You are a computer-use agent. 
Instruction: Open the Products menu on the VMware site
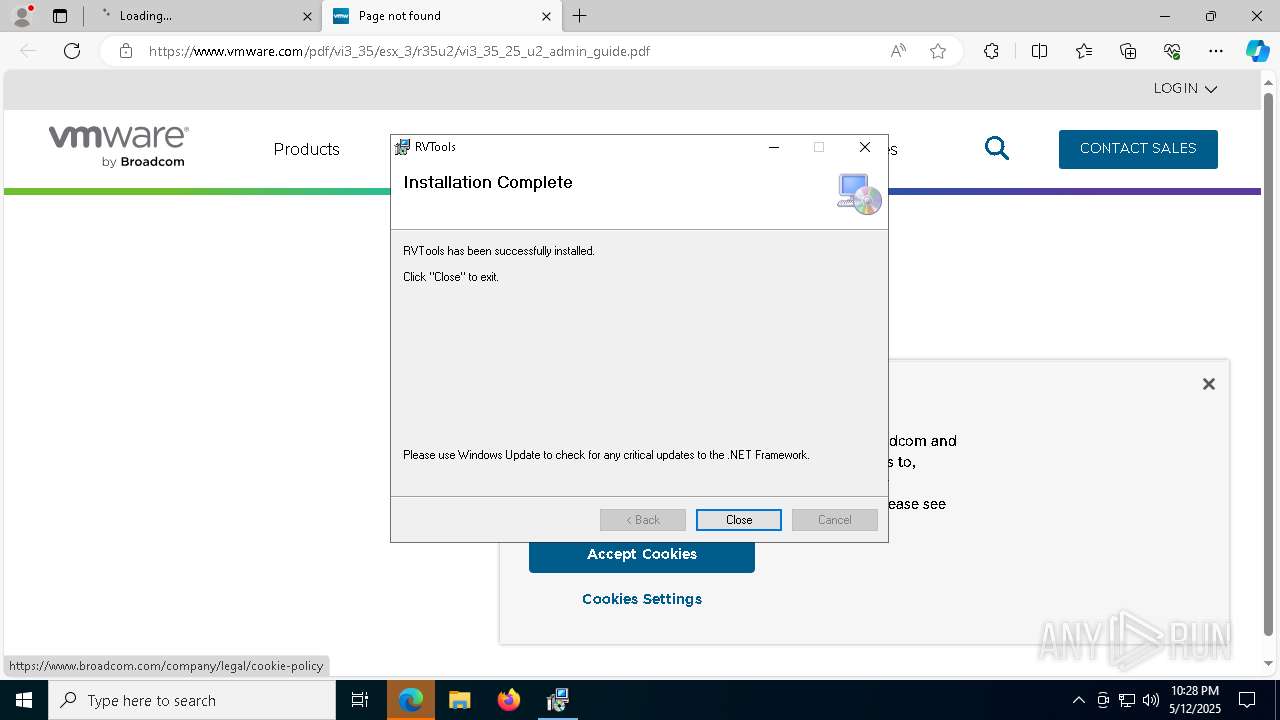pos(307,149)
